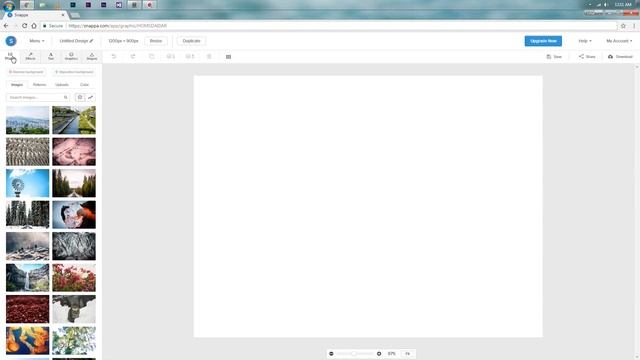This screenshot has width=640, height=360.
Task: Select the river canal landscape thumbnail
Action: pos(74,120)
